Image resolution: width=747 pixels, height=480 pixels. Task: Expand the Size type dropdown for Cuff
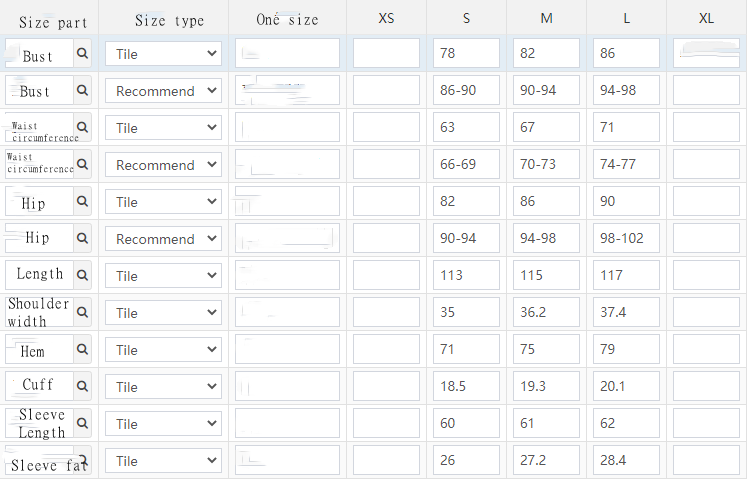pyautogui.click(x=163, y=387)
